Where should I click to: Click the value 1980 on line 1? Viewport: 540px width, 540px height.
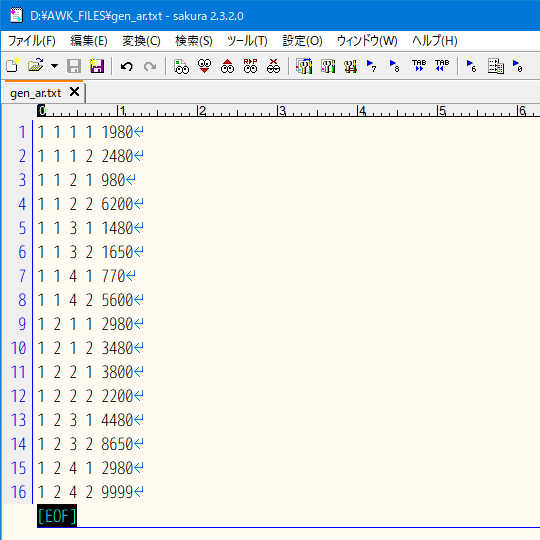(117, 132)
